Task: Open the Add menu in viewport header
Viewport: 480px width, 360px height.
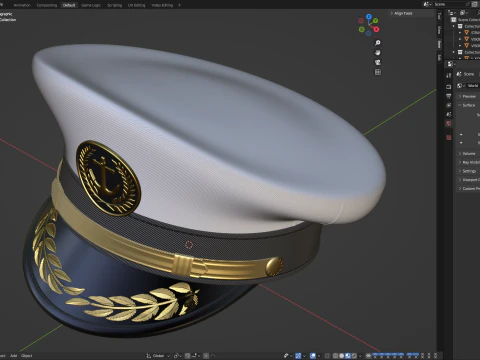Action: point(13,356)
